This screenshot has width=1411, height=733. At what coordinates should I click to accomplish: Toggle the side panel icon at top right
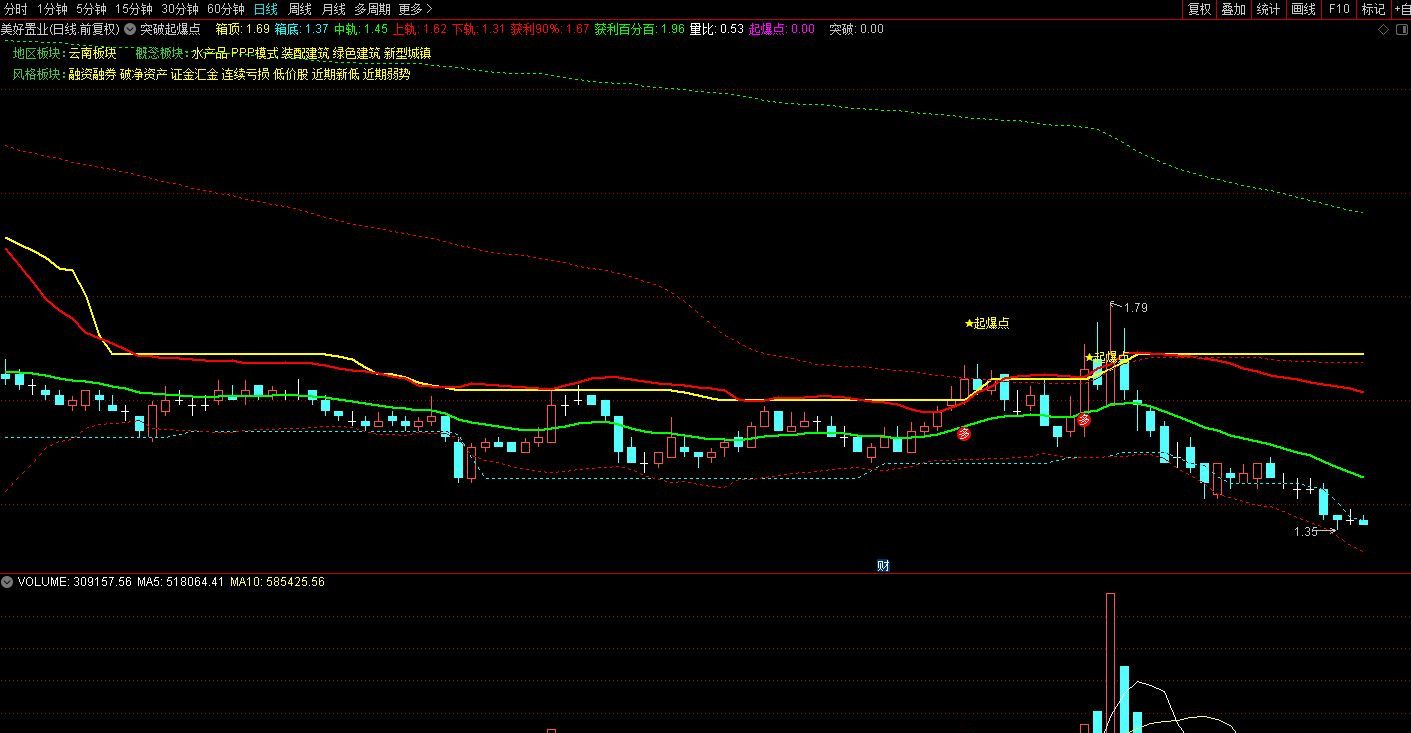click(1400, 29)
